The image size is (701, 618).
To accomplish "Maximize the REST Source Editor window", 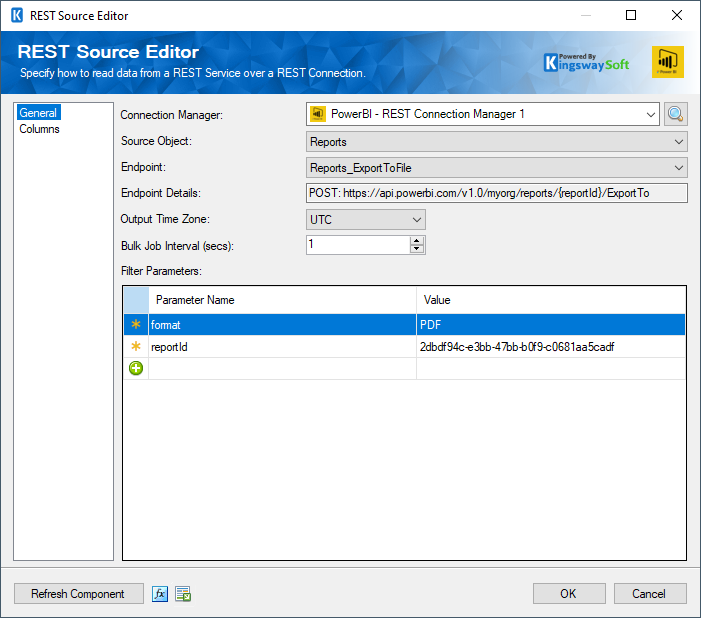I will pos(631,15).
